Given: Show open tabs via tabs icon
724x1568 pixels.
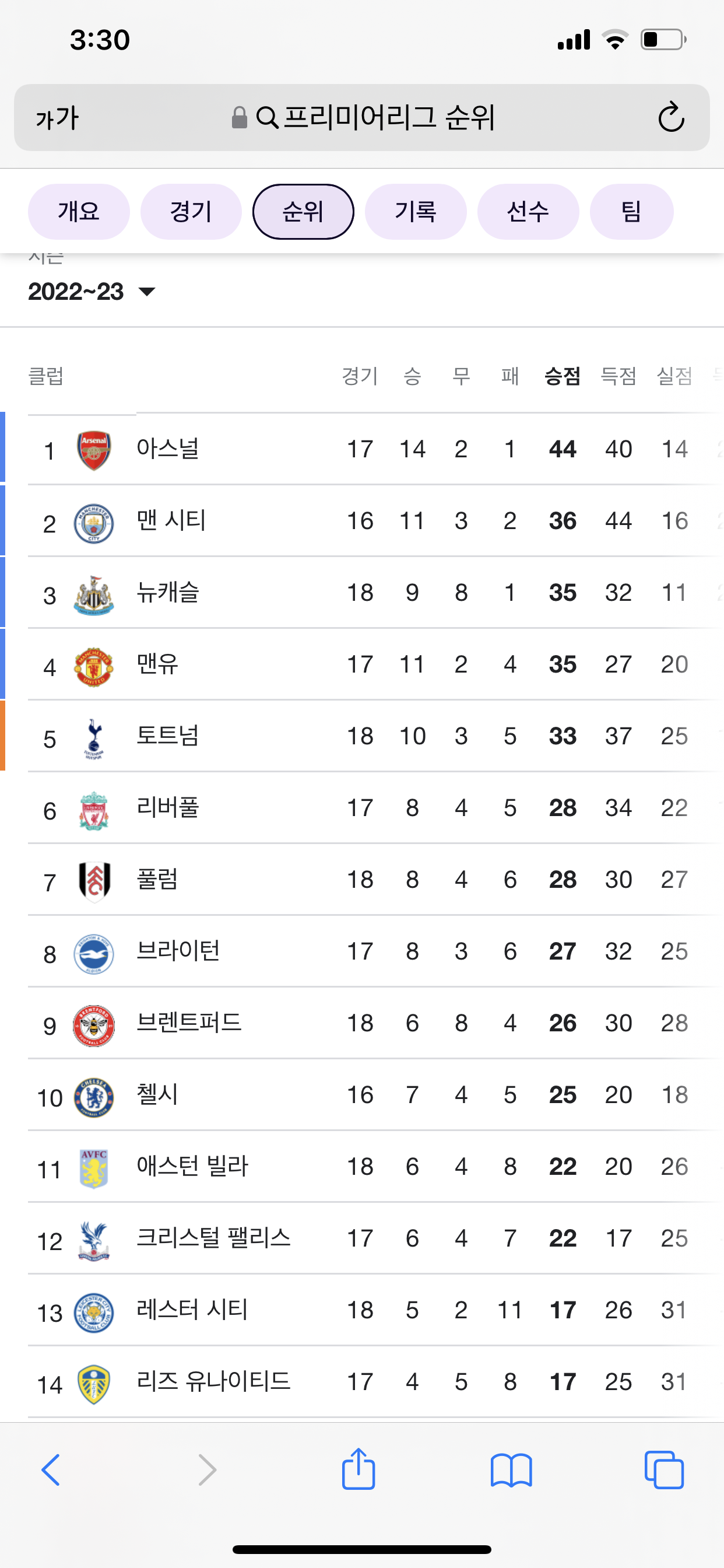Looking at the screenshot, I should pyautogui.click(x=664, y=1470).
